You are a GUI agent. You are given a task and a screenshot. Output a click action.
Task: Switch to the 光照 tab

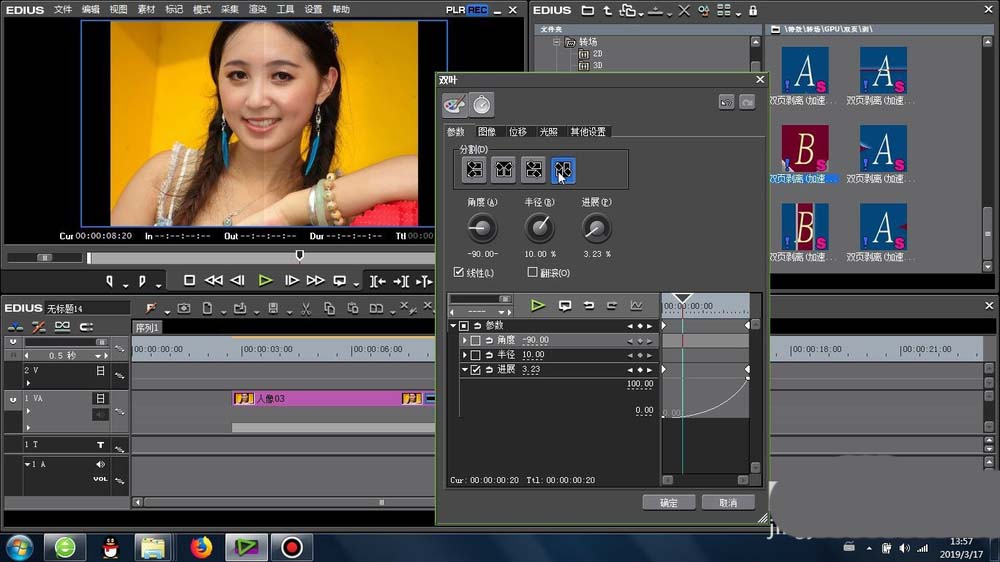[548, 131]
